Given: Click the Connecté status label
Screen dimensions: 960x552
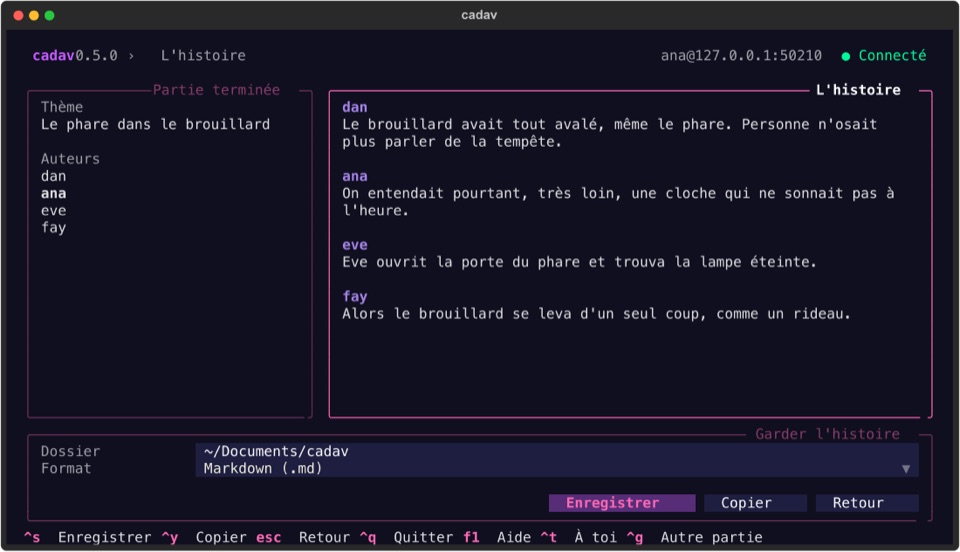Looking at the screenshot, I should click(x=892, y=56).
